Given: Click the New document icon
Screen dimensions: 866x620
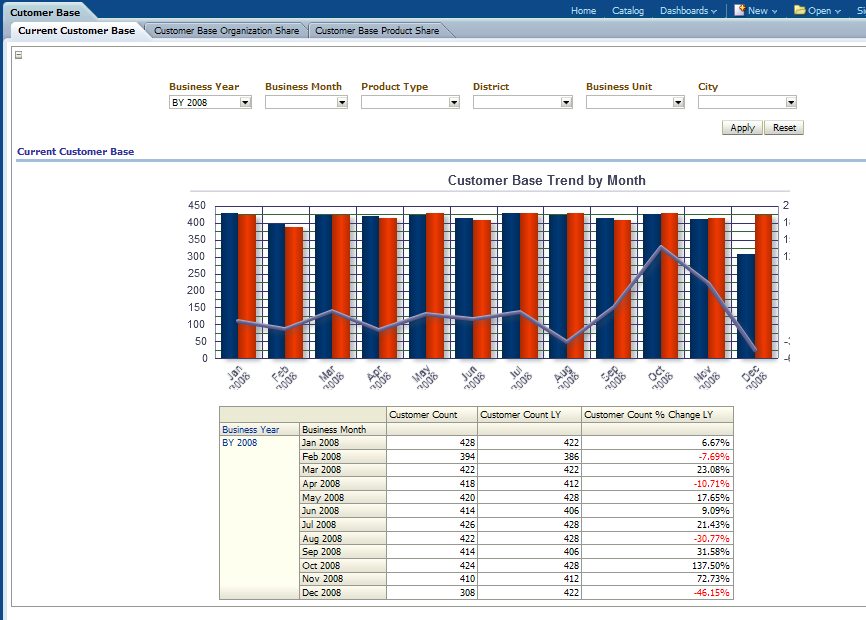Looking at the screenshot, I should coord(739,10).
